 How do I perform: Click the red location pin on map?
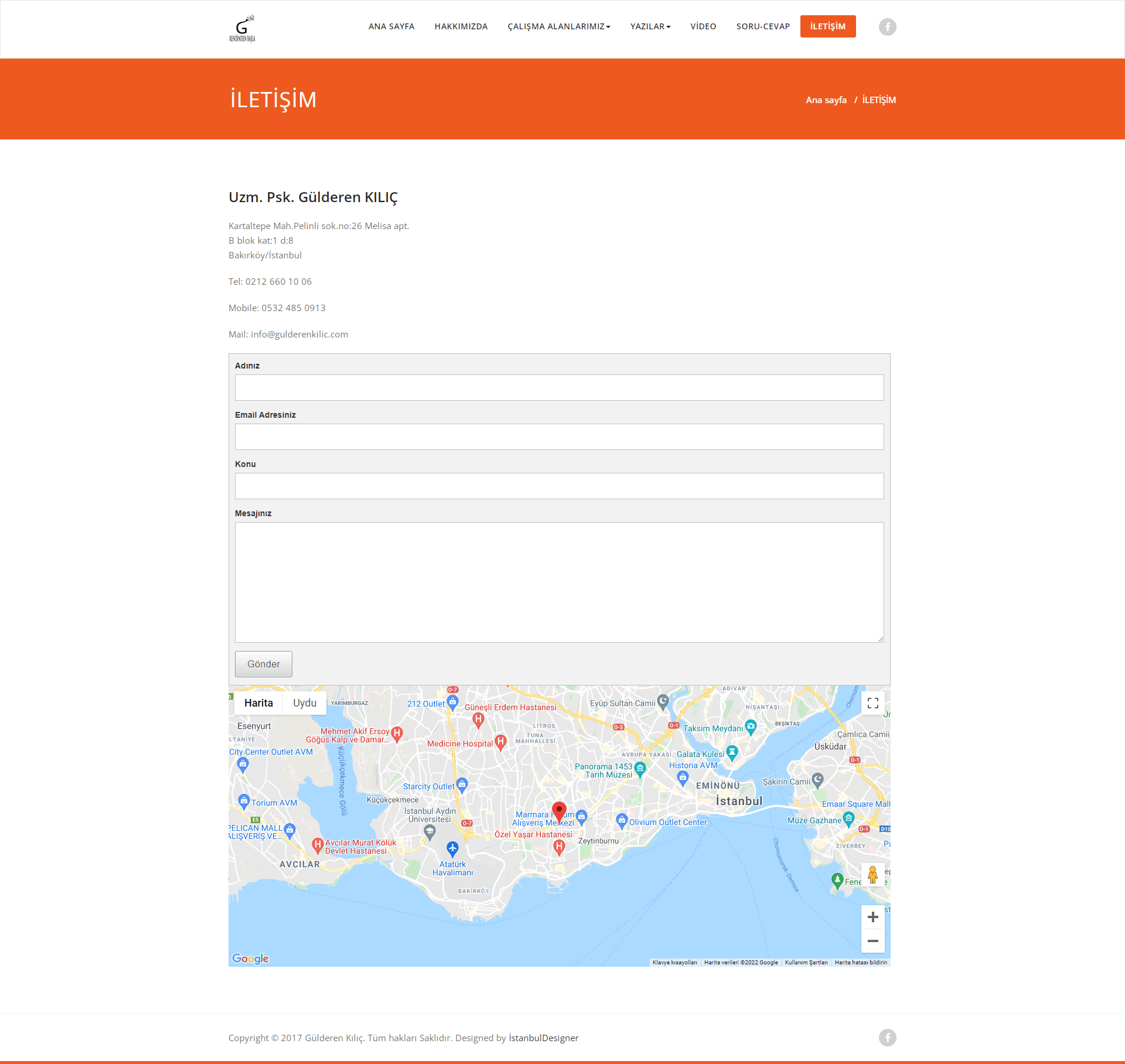pyautogui.click(x=559, y=811)
